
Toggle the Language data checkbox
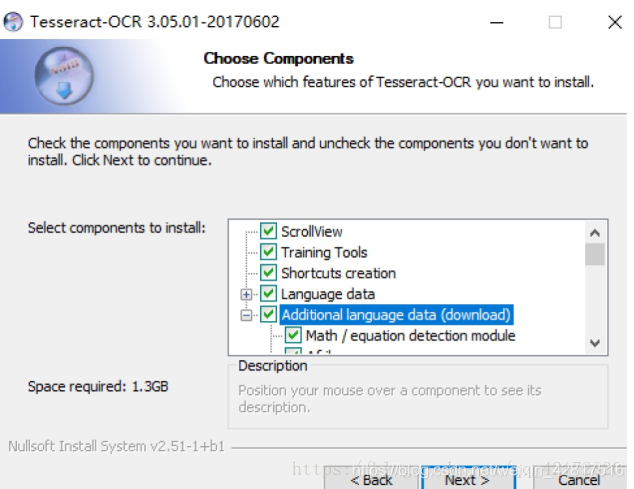pos(268,294)
